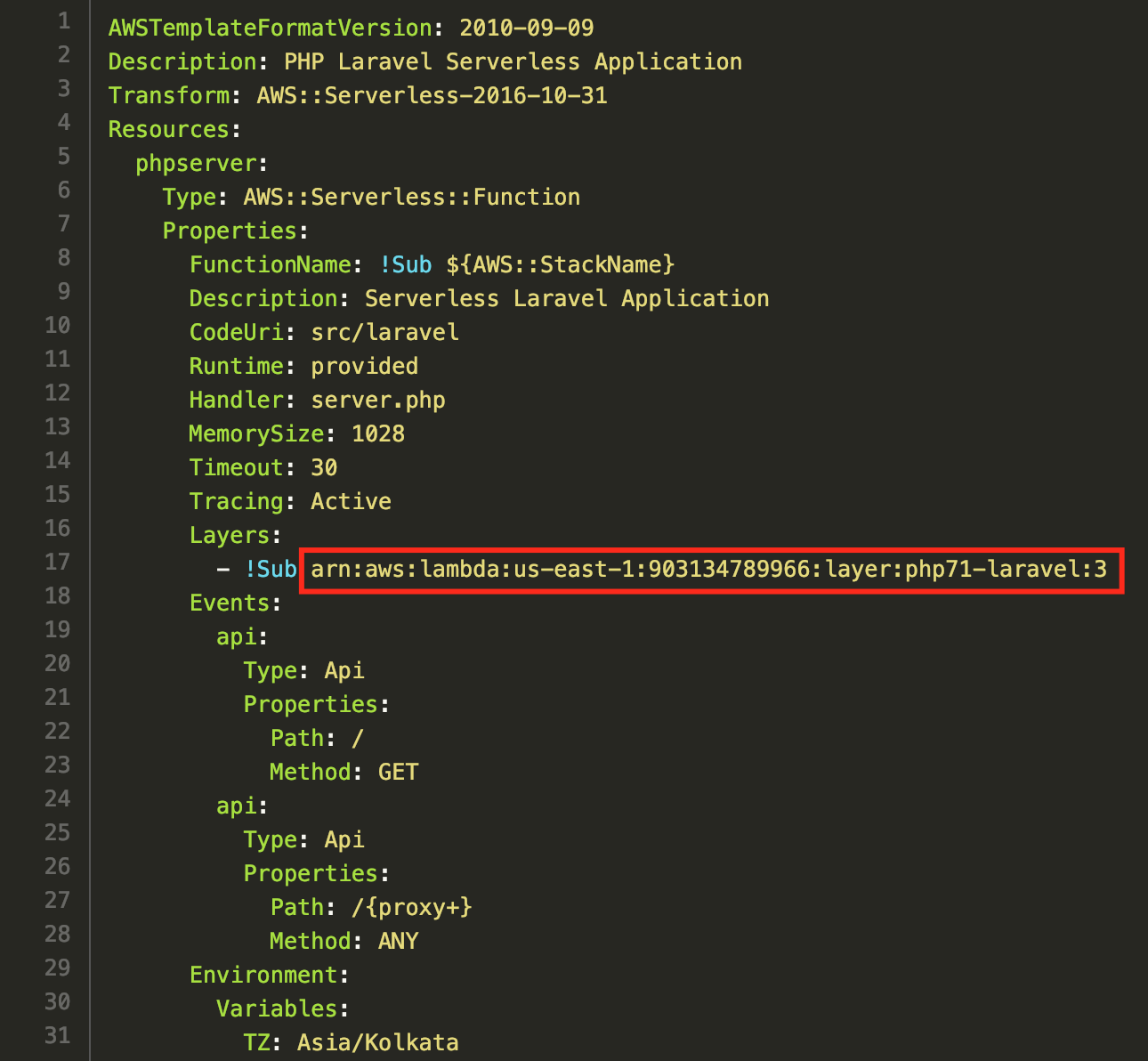This screenshot has width=1148, height=1061.
Task: Click line number 19 in the gutter
Action: click(x=58, y=629)
